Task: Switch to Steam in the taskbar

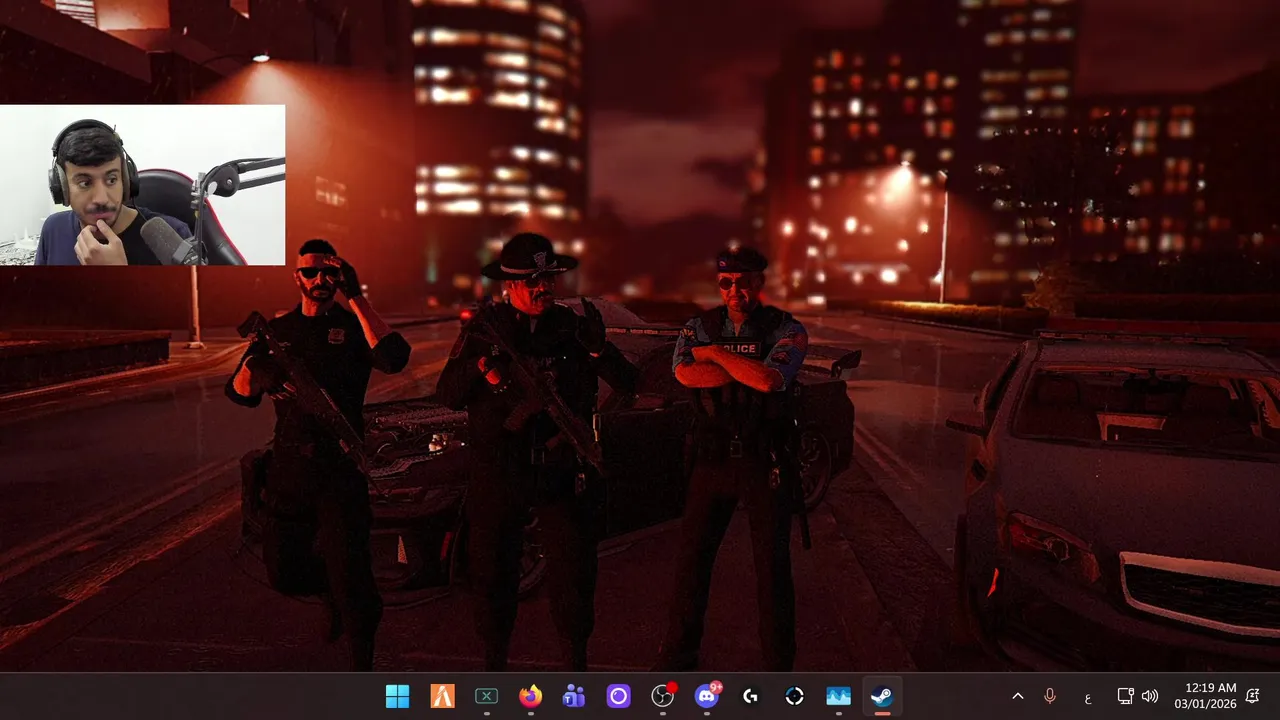Action: (x=882, y=696)
